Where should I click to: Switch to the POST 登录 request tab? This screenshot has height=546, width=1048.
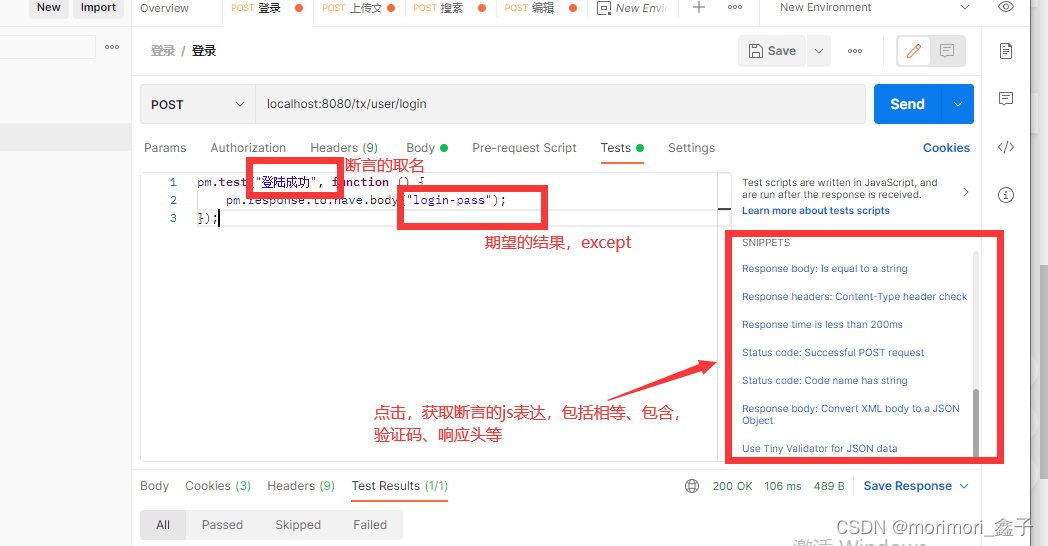[x=267, y=8]
